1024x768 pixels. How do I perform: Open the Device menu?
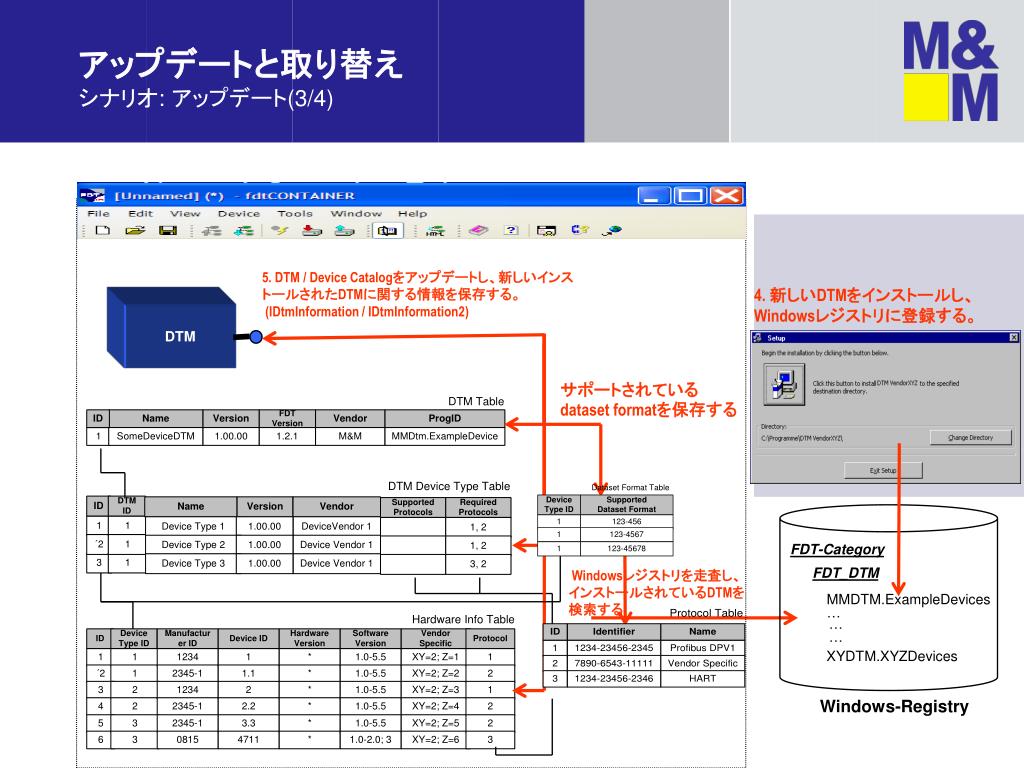click(239, 214)
